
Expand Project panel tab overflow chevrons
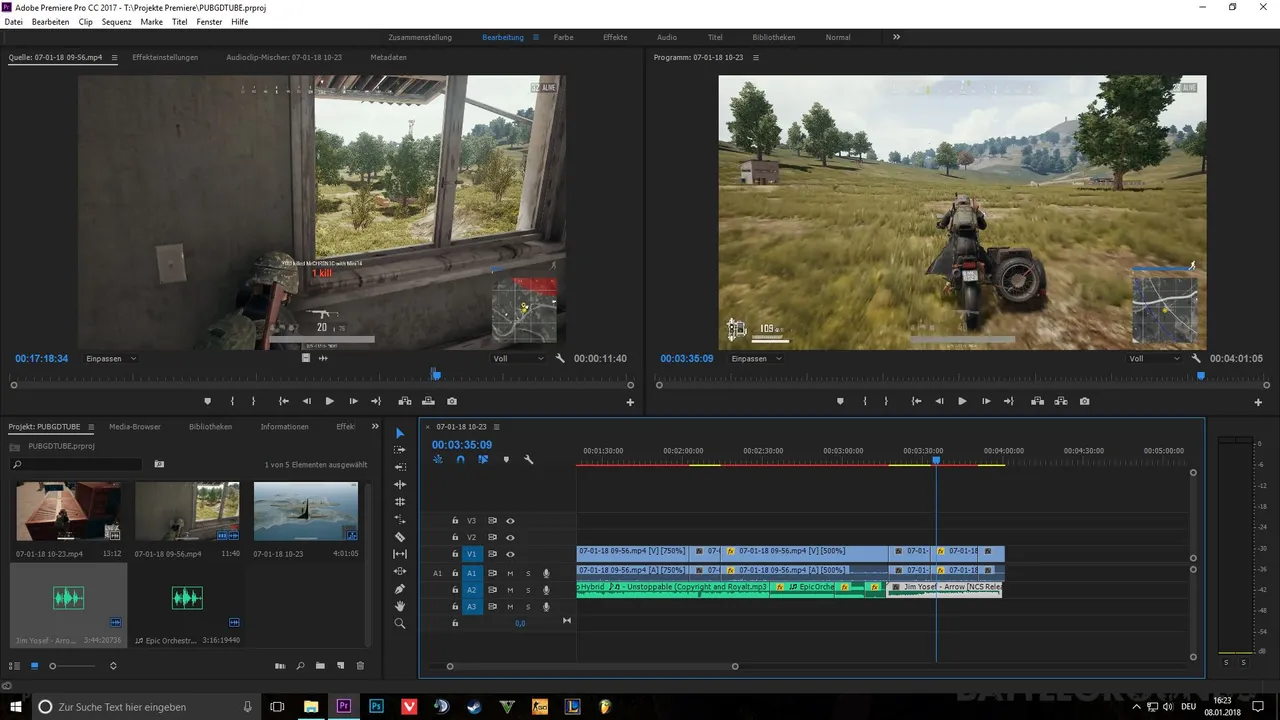(x=375, y=426)
